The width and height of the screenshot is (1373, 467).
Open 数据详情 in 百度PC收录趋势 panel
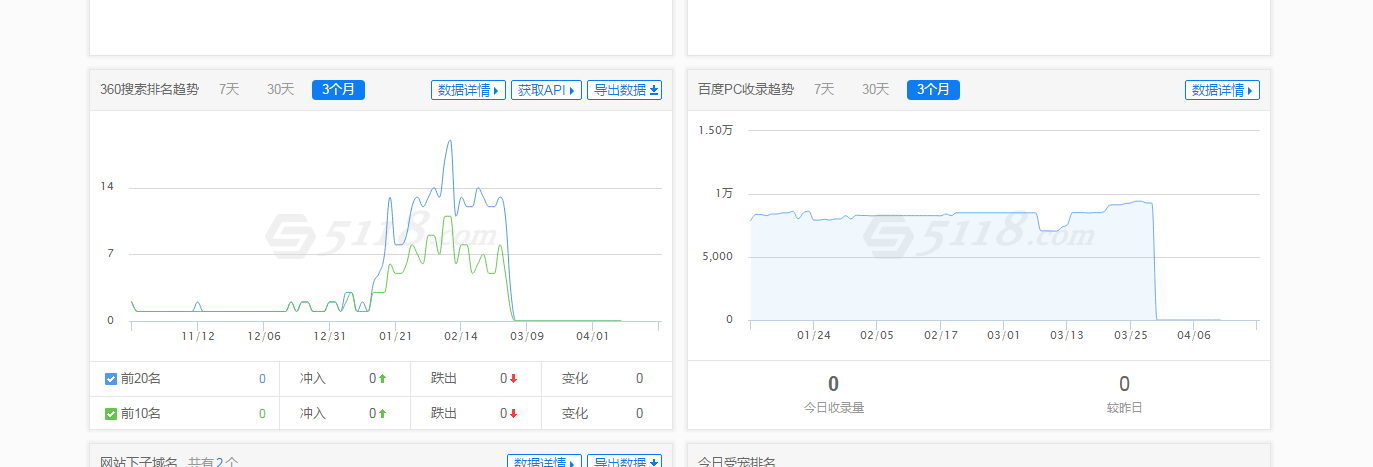click(1222, 90)
